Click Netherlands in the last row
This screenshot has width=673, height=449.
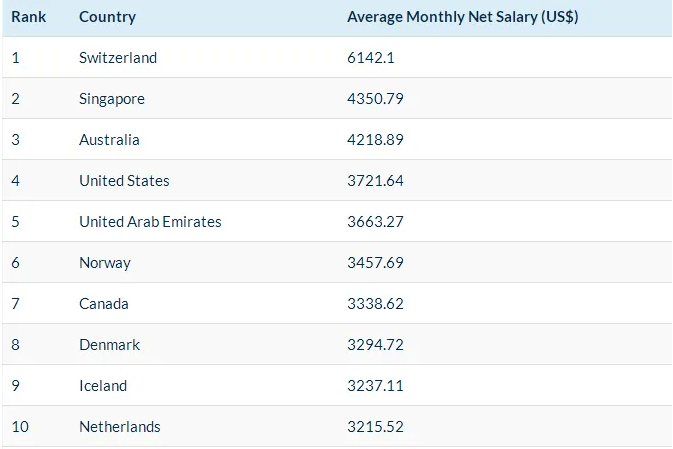120,427
